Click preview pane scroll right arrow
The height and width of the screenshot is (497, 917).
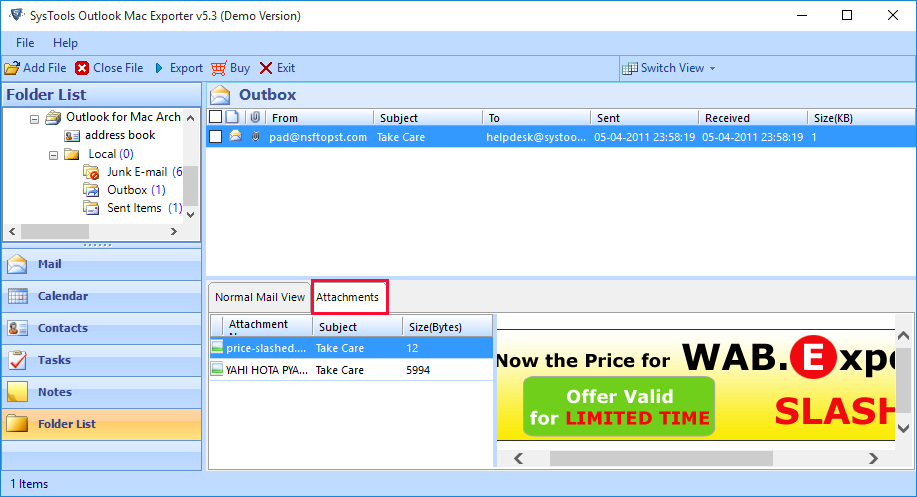(x=873, y=458)
